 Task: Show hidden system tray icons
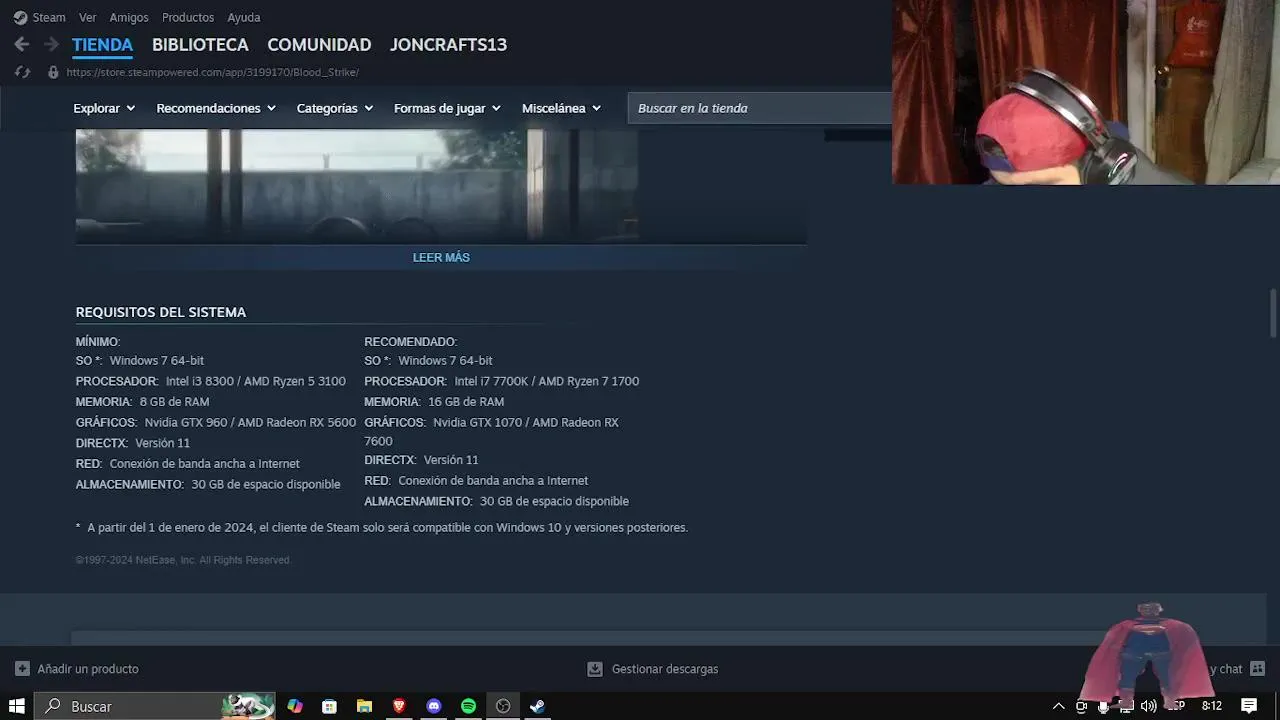(1059, 706)
